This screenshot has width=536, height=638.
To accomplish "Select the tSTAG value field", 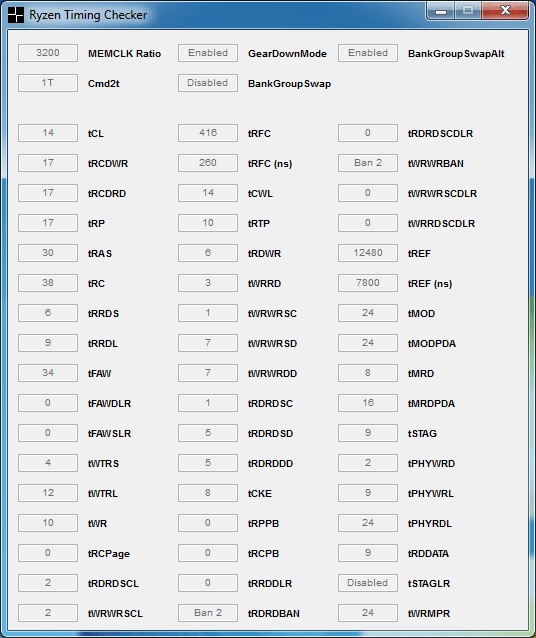I will coord(368,433).
